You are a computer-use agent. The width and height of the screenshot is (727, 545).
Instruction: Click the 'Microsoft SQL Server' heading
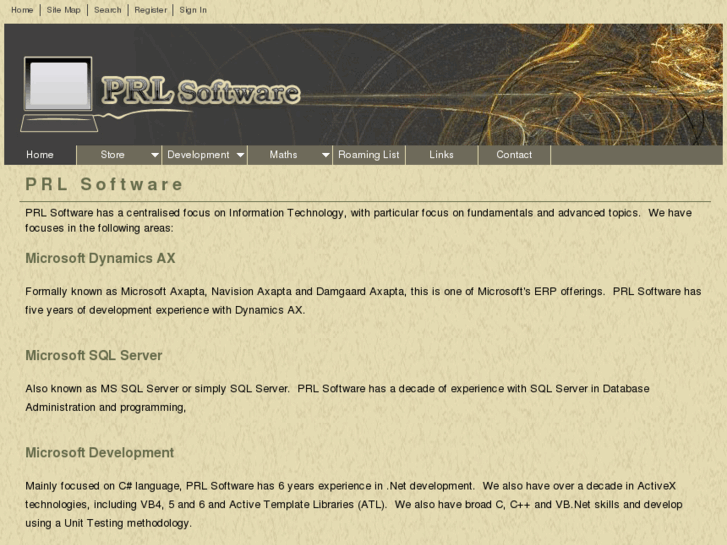pyautogui.click(x=94, y=356)
